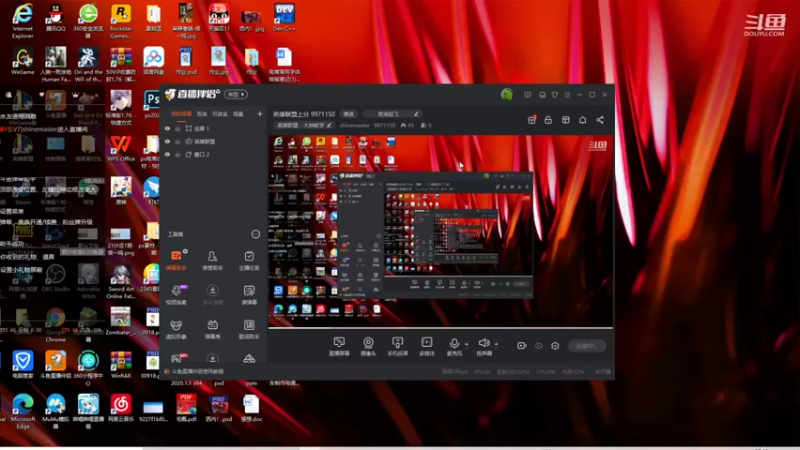Open the hamburger menu in title bar
The width and height of the screenshot is (800, 450).
tap(567, 95)
